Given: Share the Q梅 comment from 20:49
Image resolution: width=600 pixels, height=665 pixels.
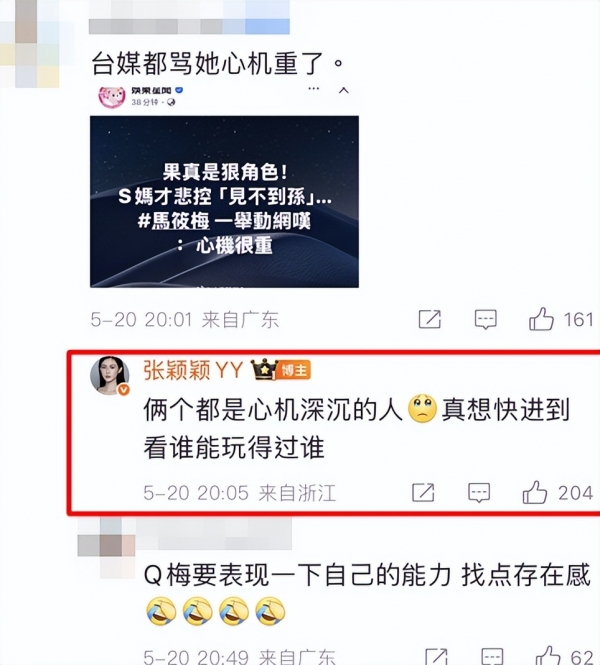Looking at the screenshot, I should [436, 656].
